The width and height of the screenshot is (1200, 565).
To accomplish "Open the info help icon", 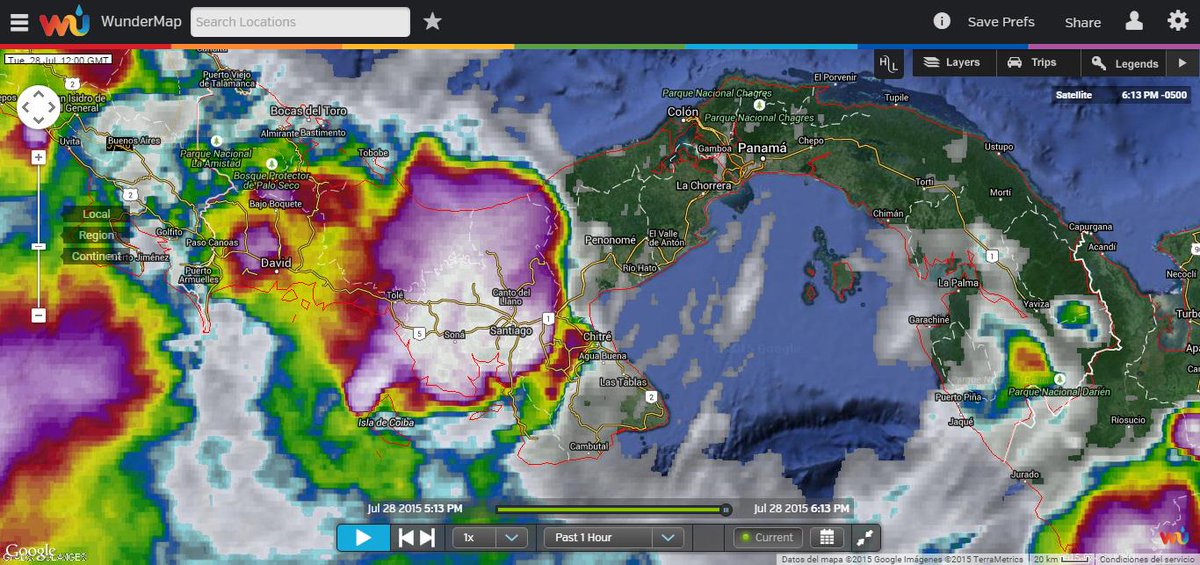I will click(x=942, y=21).
